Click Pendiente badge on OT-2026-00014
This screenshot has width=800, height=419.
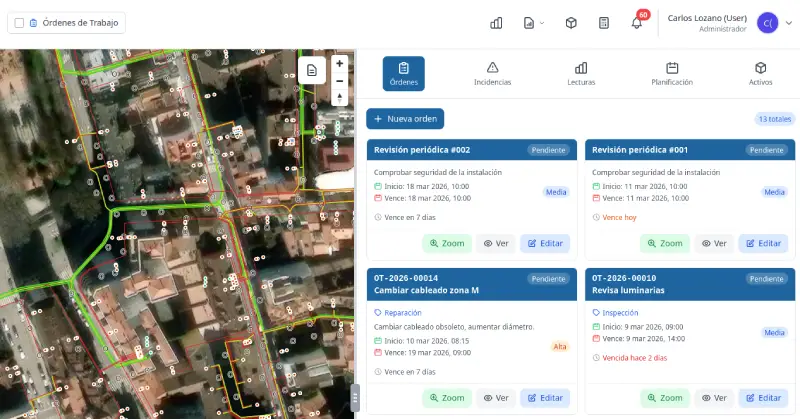[x=548, y=279]
